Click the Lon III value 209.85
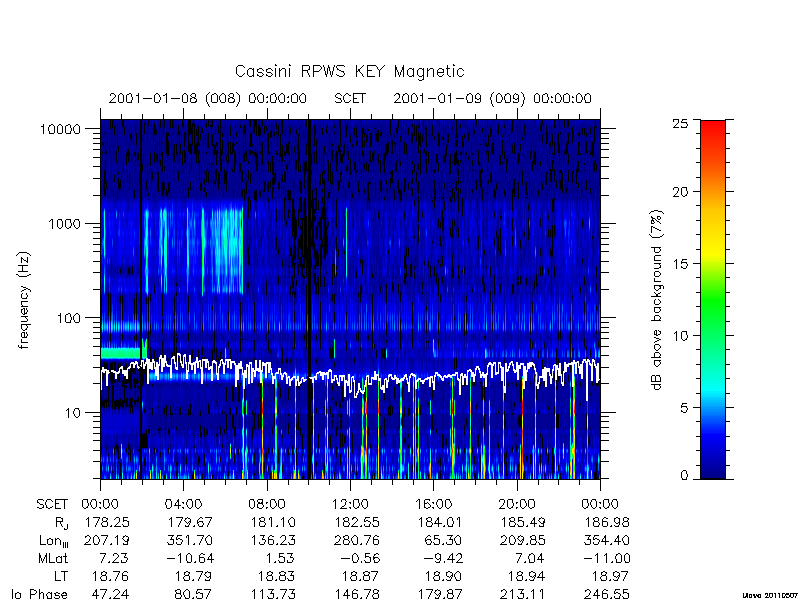This screenshot has width=800, height=600. click(523, 540)
